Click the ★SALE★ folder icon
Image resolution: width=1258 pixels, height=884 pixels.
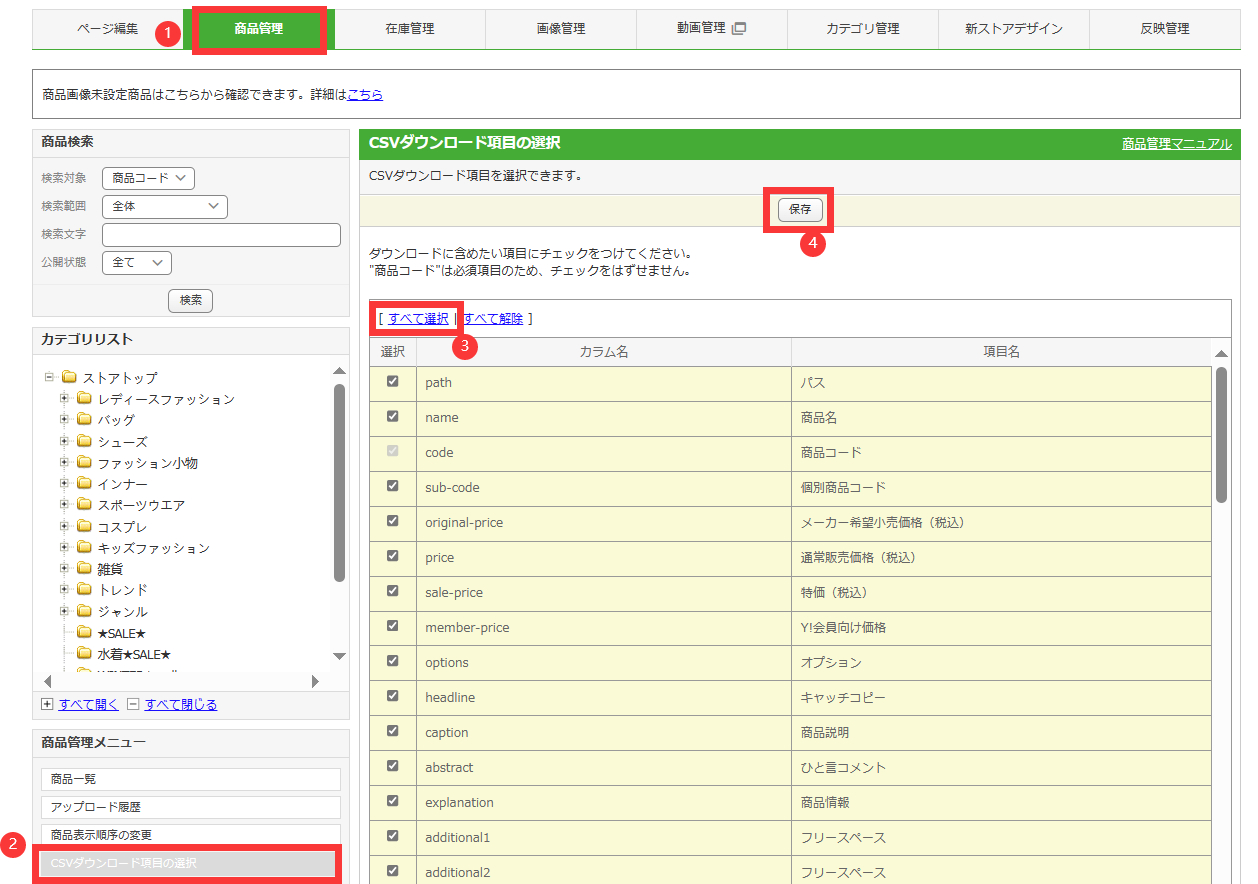click(x=84, y=633)
